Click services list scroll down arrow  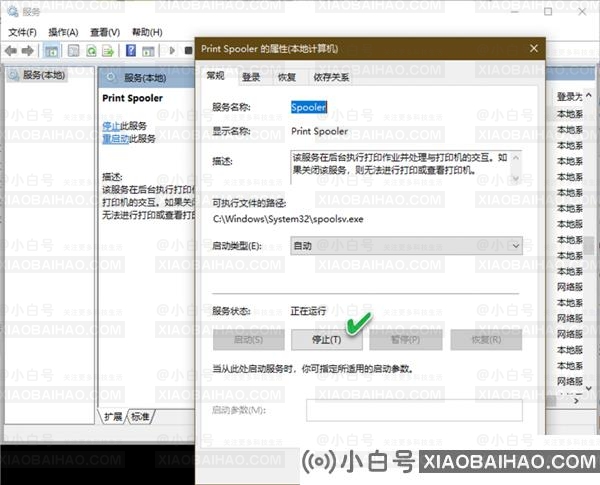[589, 388]
